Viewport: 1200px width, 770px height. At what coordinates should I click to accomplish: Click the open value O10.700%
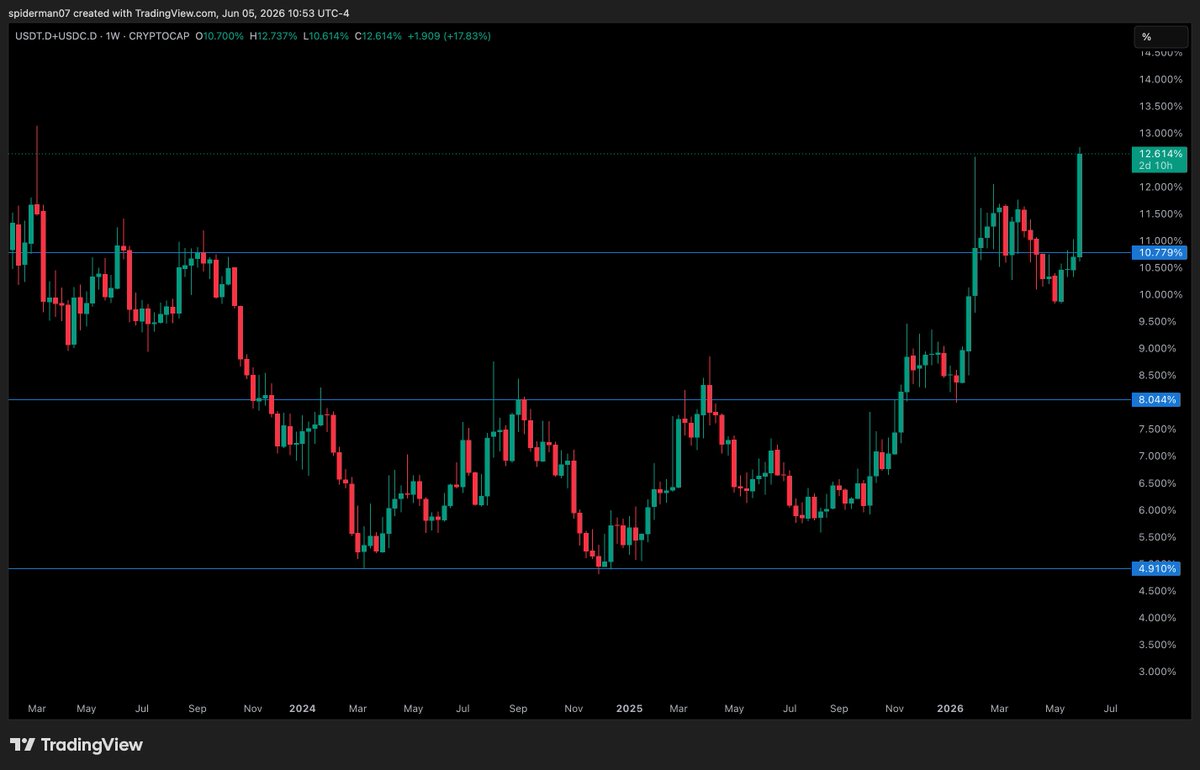pos(219,36)
